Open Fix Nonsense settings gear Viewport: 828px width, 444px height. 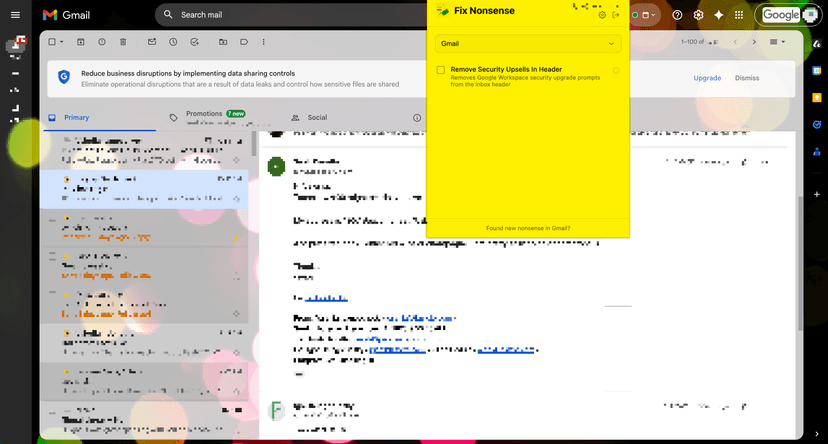click(x=602, y=15)
